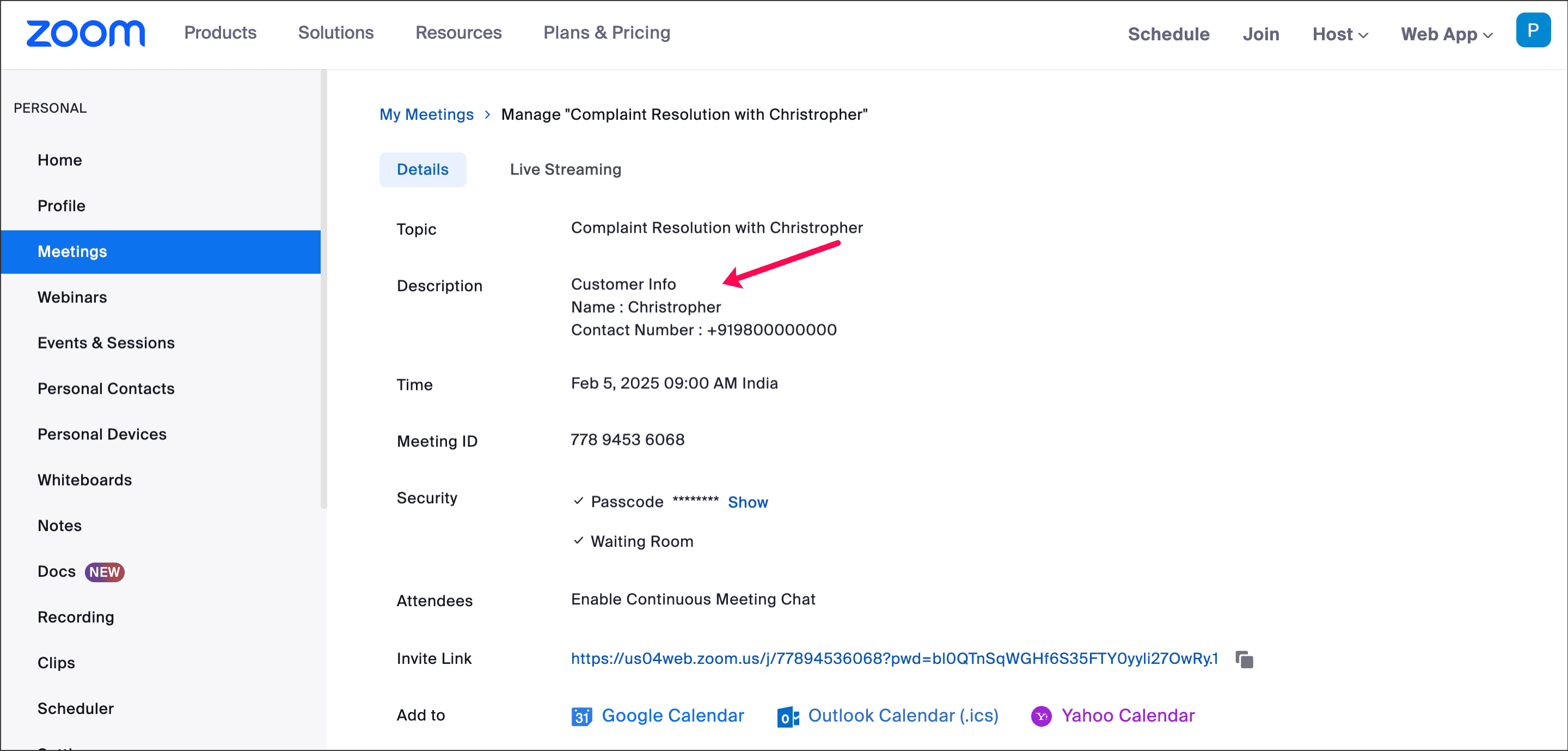Open Personal Contacts in the sidebar
This screenshot has width=1568, height=751.
pyautogui.click(x=106, y=389)
